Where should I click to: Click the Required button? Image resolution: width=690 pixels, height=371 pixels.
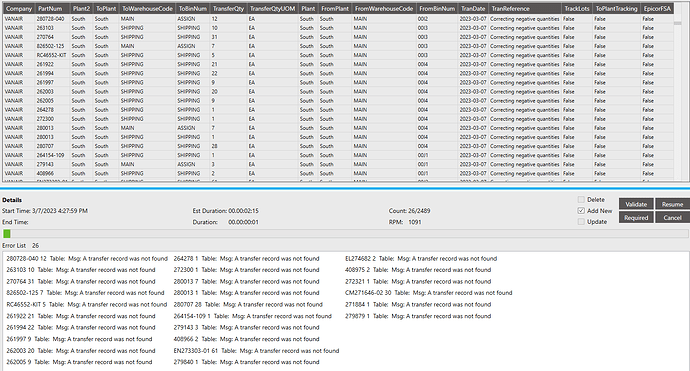coord(636,217)
